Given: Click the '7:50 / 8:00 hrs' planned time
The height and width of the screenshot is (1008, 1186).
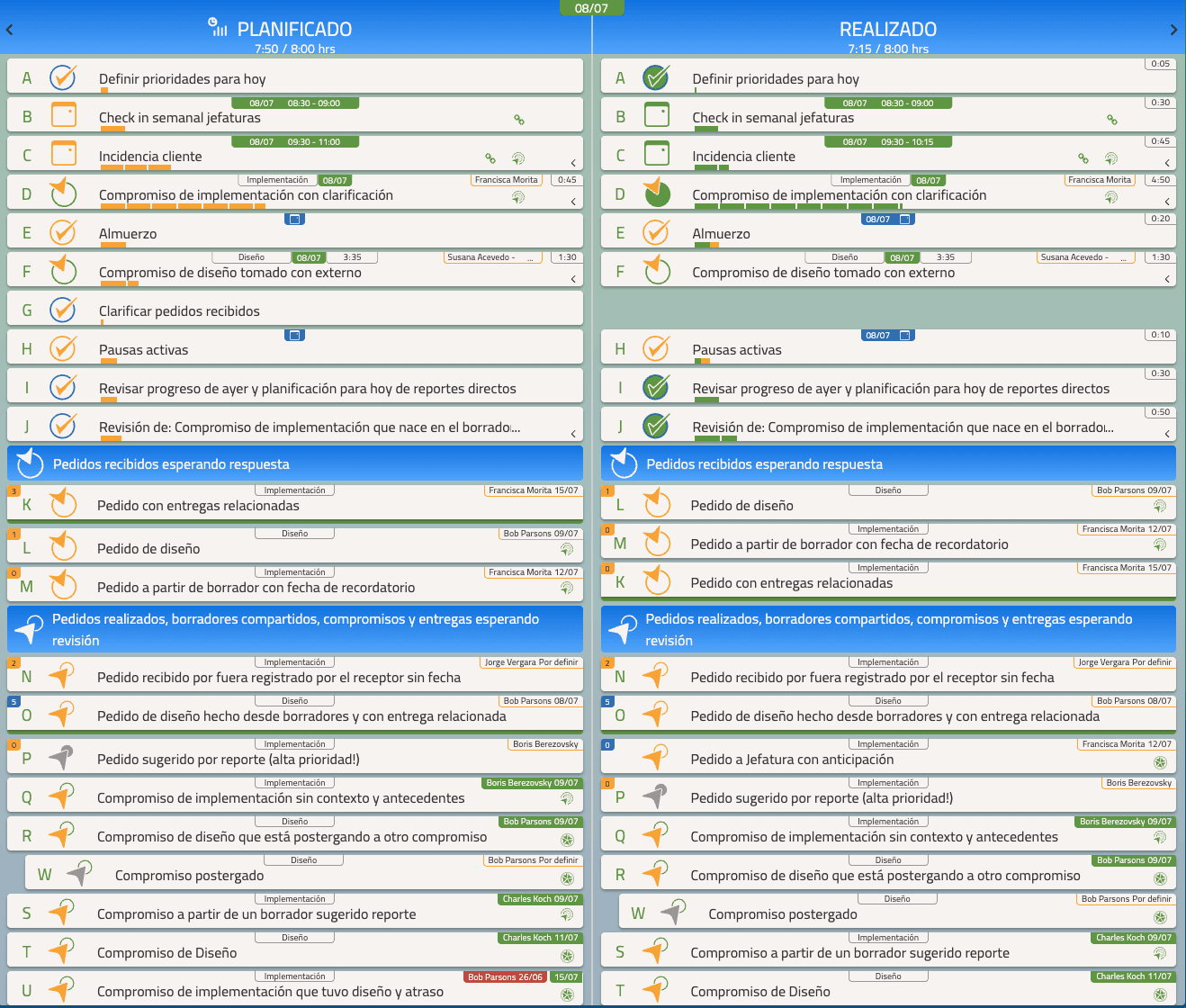Looking at the screenshot, I should (x=295, y=49).
